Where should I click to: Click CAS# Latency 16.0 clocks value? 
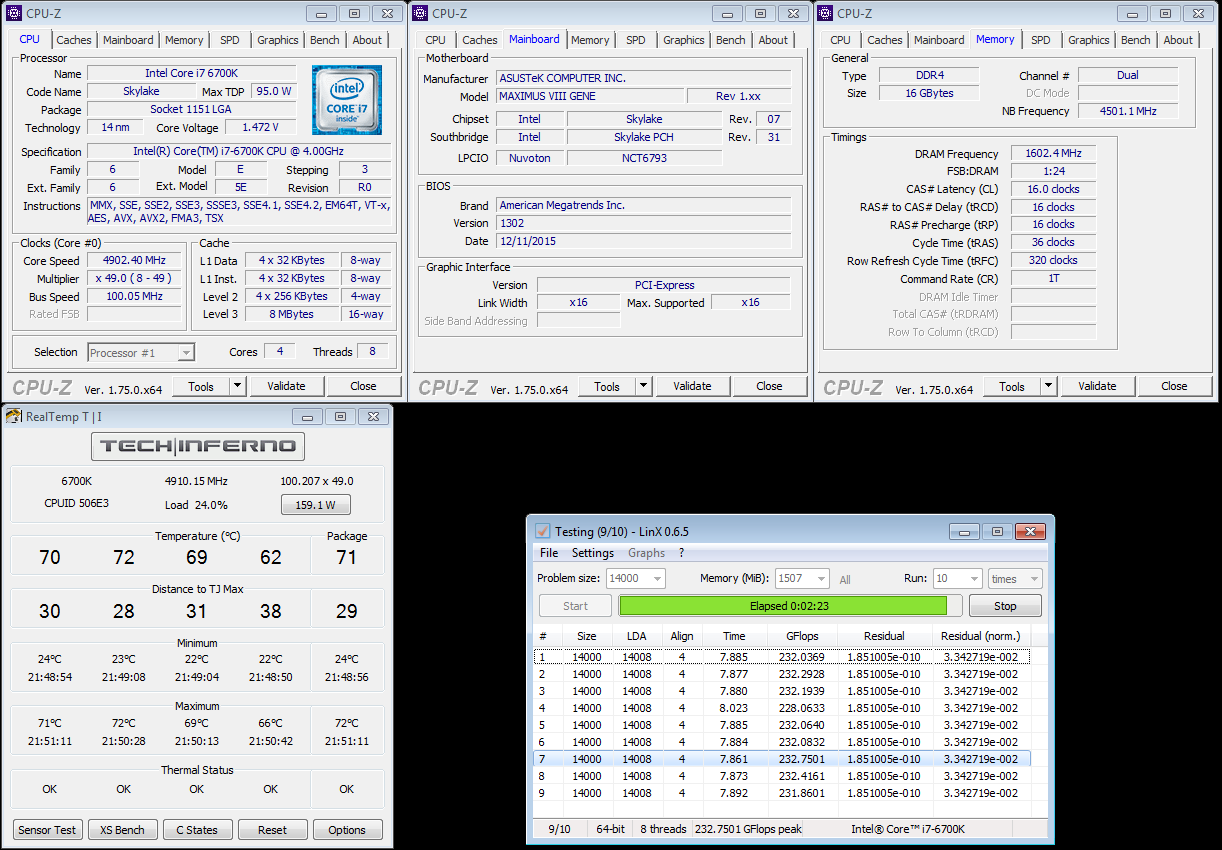(x=1053, y=189)
